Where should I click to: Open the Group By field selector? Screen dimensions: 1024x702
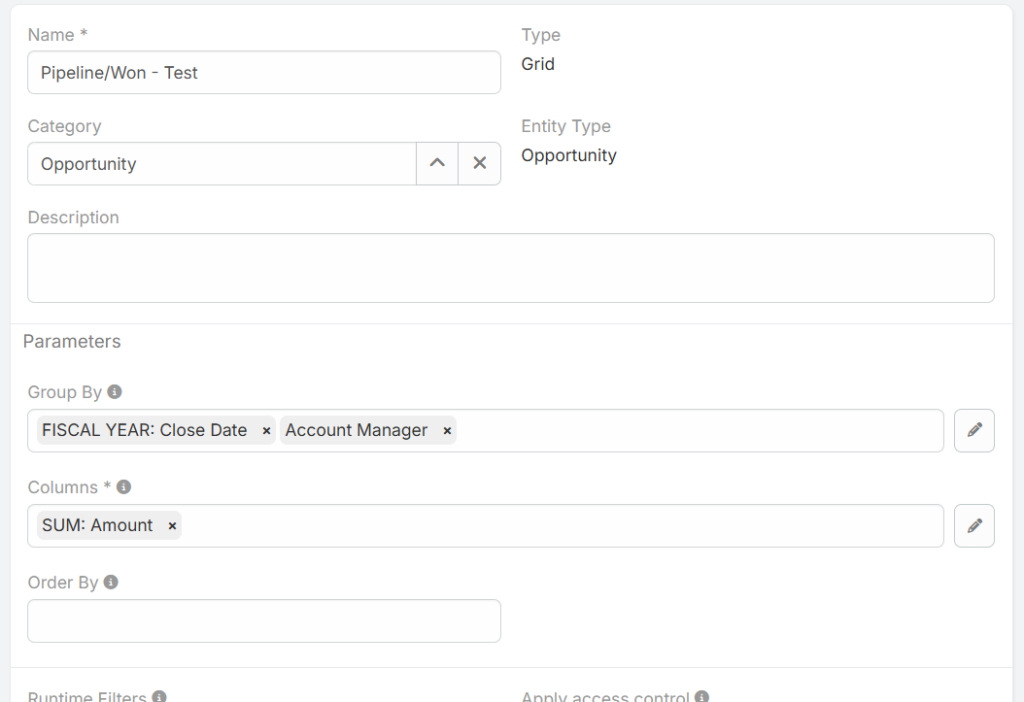(x=700, y=430)
